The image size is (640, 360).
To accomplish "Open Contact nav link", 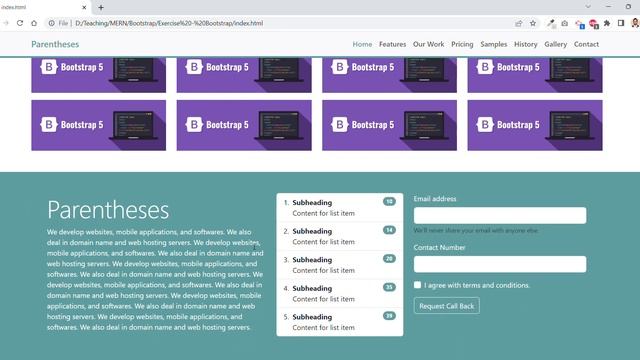I will [x=586, y=44].
